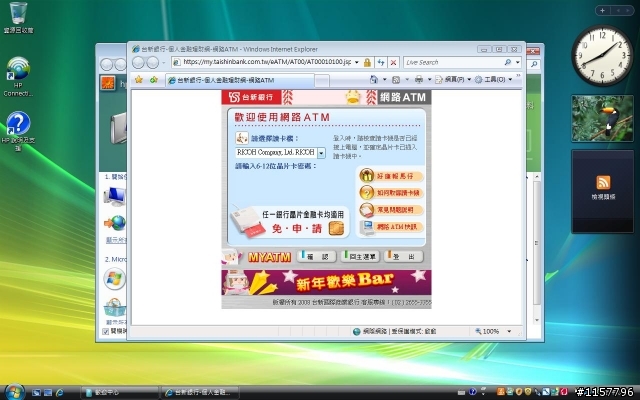Screen dimensions: 640x400
Task: Expand the Feeds icon dropdown arrow
Action: 407,80
